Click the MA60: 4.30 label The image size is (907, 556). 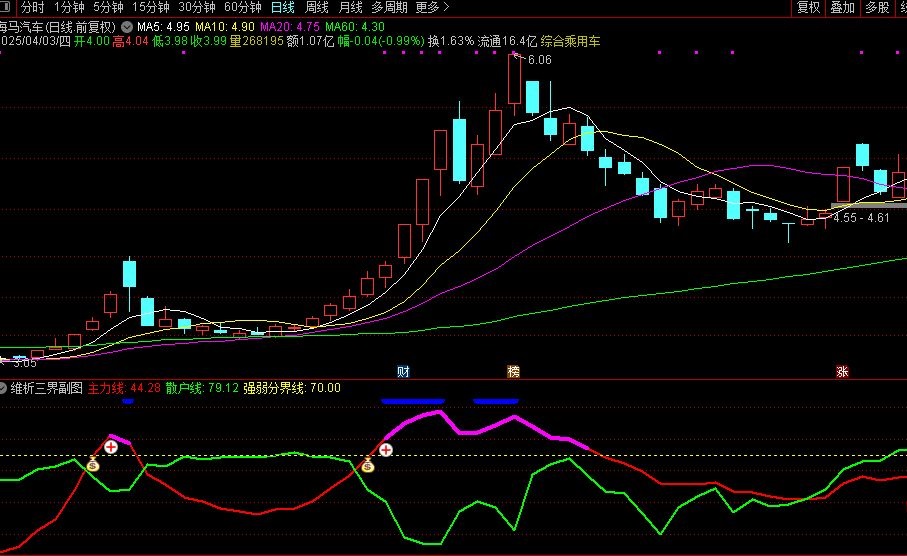click(355, 27)
